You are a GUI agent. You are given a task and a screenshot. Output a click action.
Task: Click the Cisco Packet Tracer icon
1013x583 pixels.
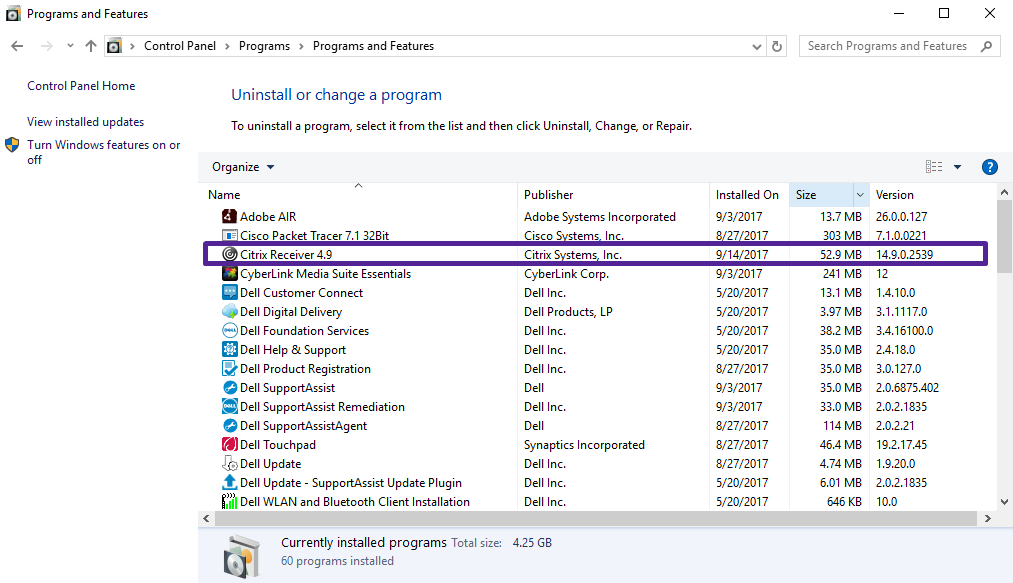click(x=229, y=235)
